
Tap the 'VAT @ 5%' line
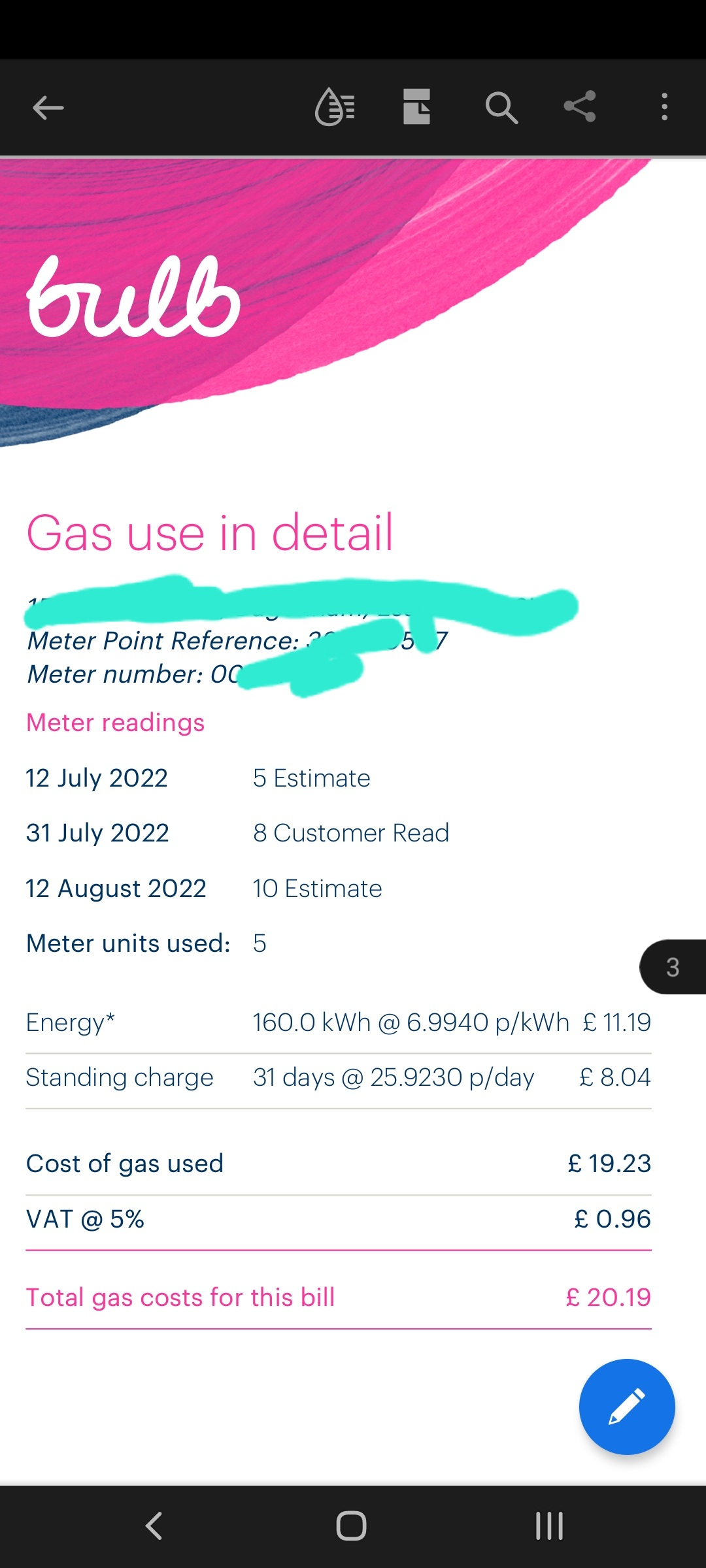tap(85, 1219)
